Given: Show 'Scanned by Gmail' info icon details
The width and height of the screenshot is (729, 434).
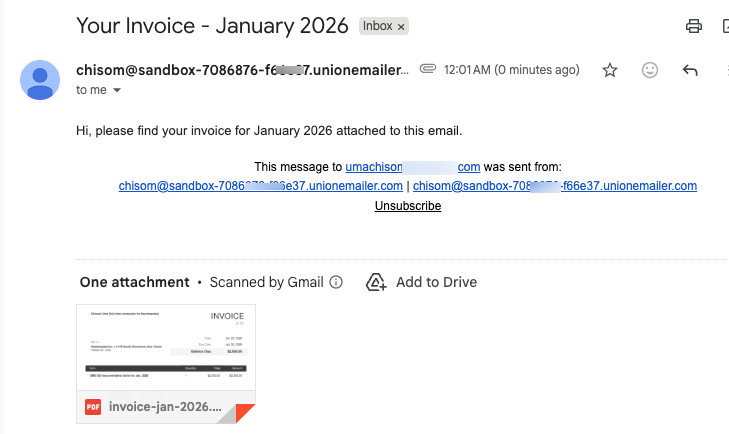Looking at the screenshot, I should (x=336, y=282).
